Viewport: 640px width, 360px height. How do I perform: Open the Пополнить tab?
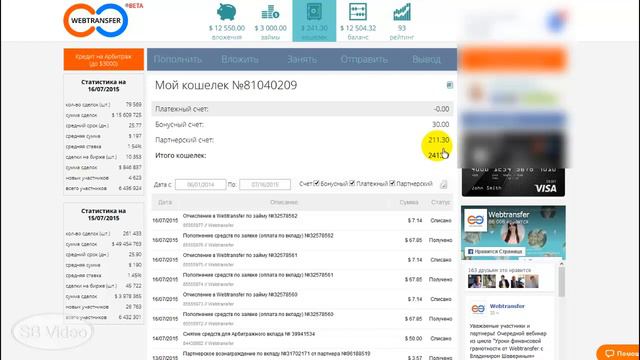pos(178,59)
